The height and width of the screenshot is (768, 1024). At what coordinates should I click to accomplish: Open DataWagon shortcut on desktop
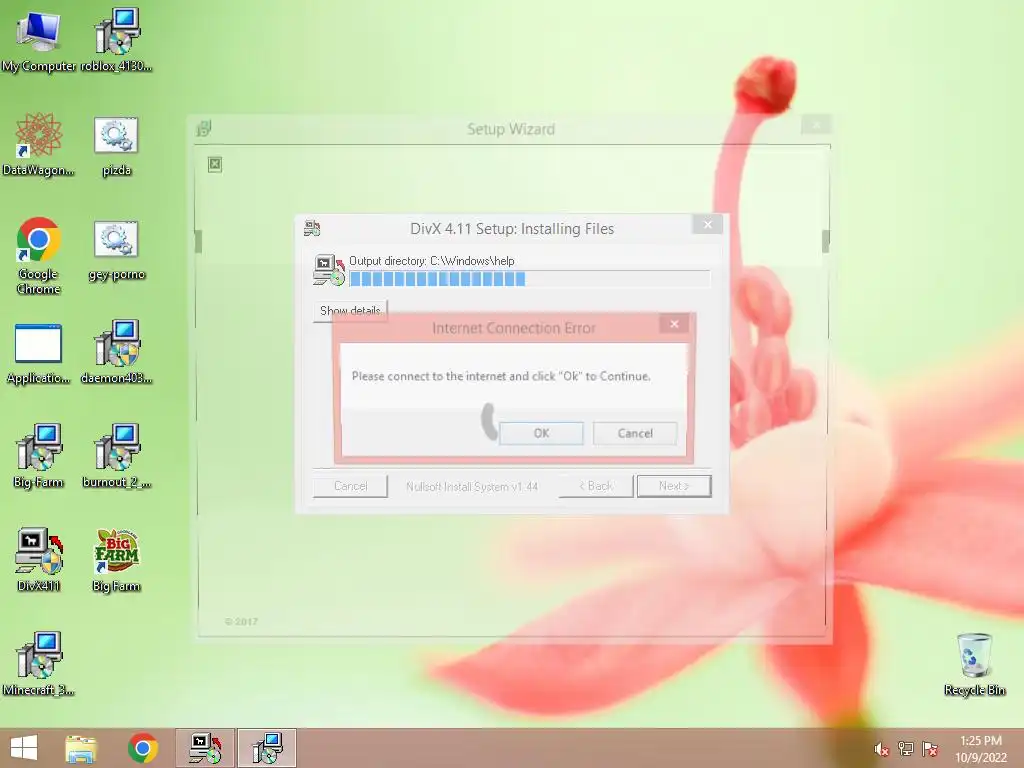coord(39,145)
